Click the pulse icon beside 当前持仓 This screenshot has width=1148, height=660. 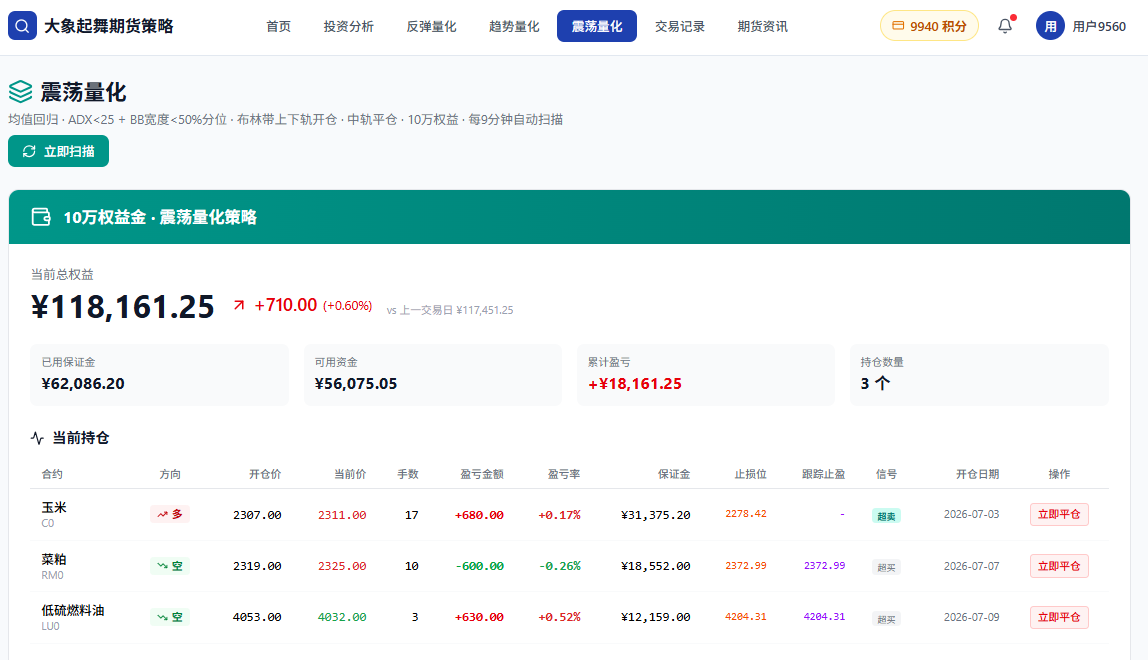37,438
